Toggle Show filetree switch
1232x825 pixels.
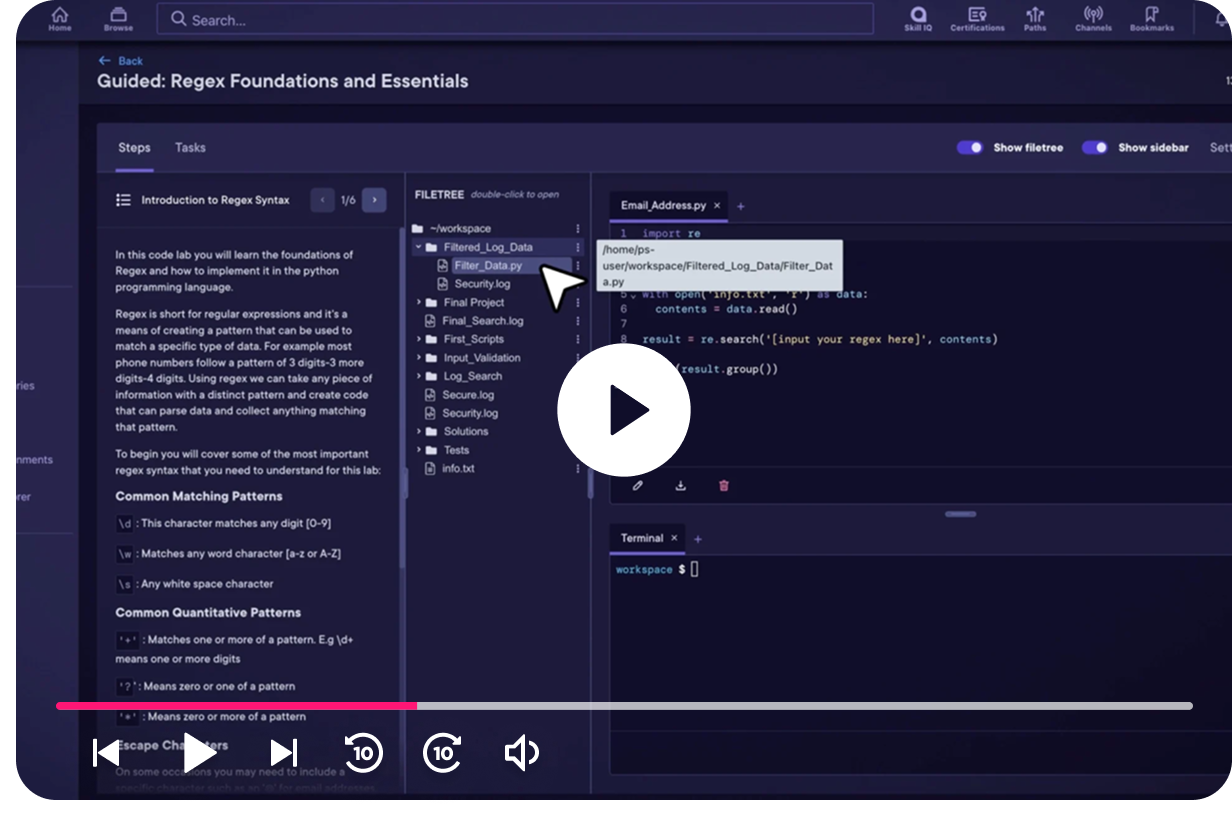point(970,148)
